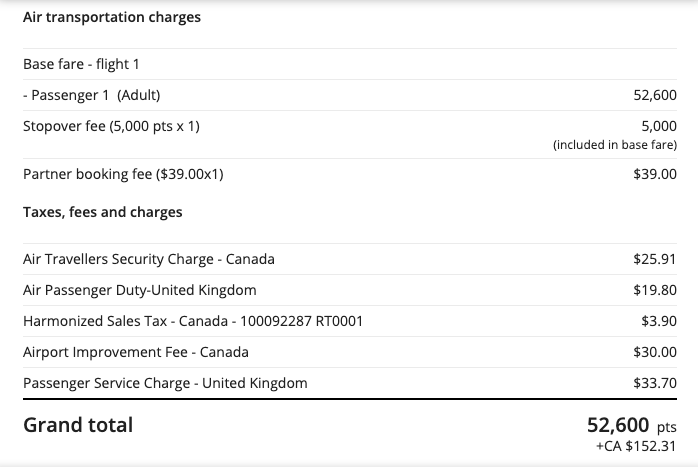Select the $39.00 partner booking amount
Image resolution: width=698 pixels, height=467 pixels.
click(655, 173)
